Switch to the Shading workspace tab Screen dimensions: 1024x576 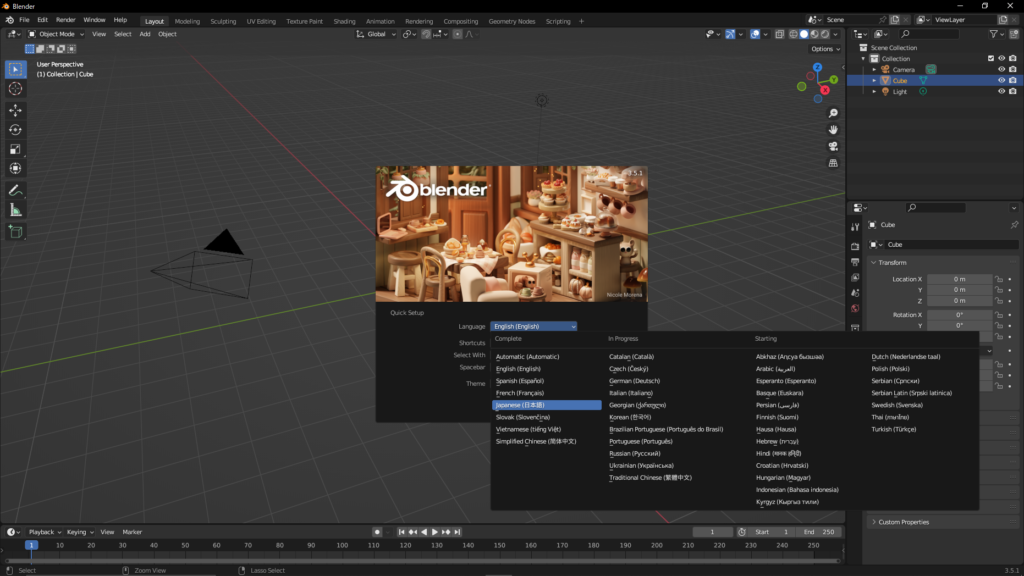click(x=344, y=21)
